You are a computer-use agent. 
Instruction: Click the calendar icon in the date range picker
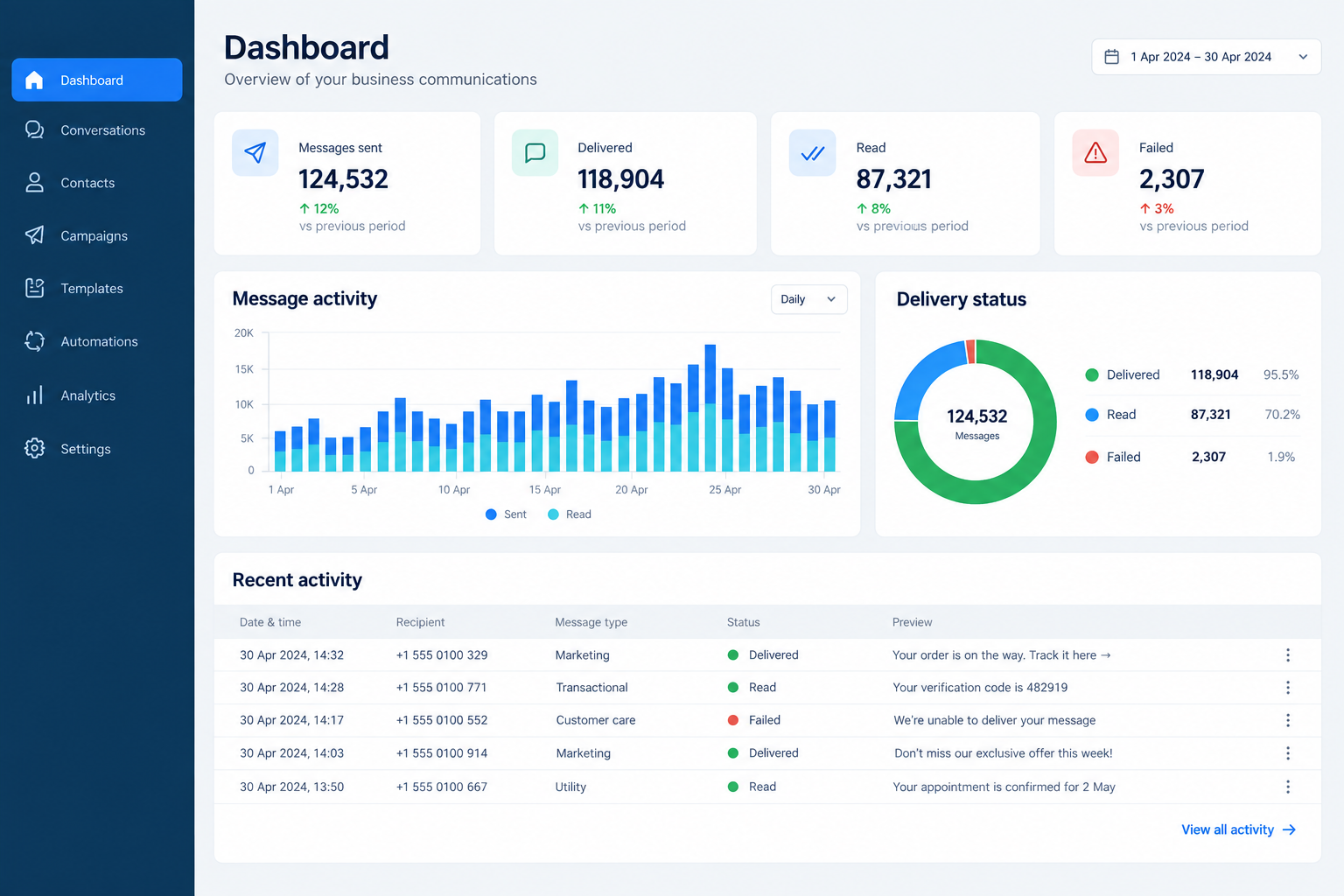tap(1112, 57)
